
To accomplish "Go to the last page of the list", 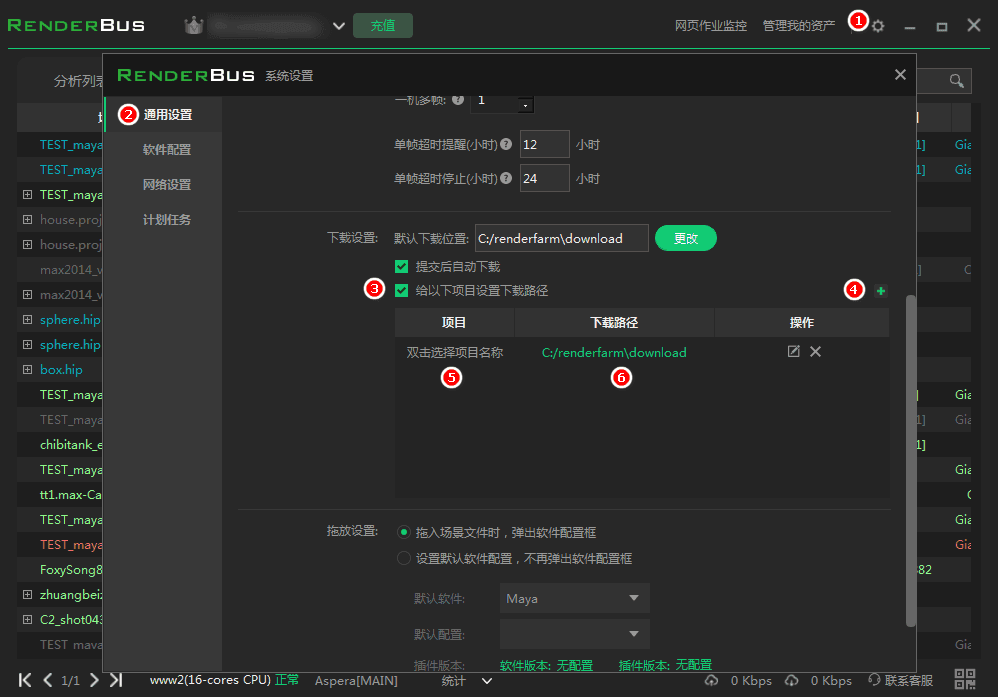I will (x=116, y=680).
